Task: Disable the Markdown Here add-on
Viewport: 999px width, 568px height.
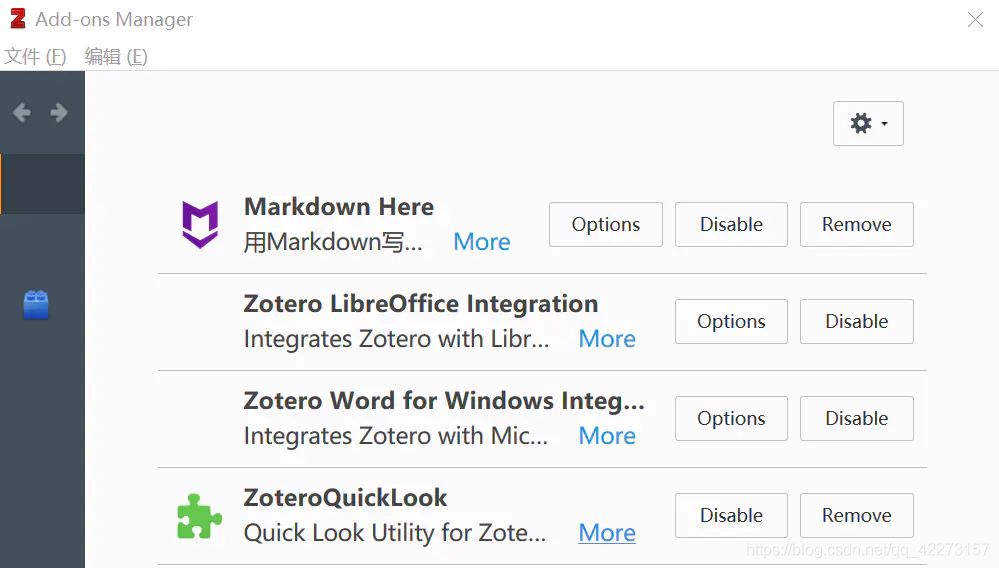Action: tap(731, 225)
